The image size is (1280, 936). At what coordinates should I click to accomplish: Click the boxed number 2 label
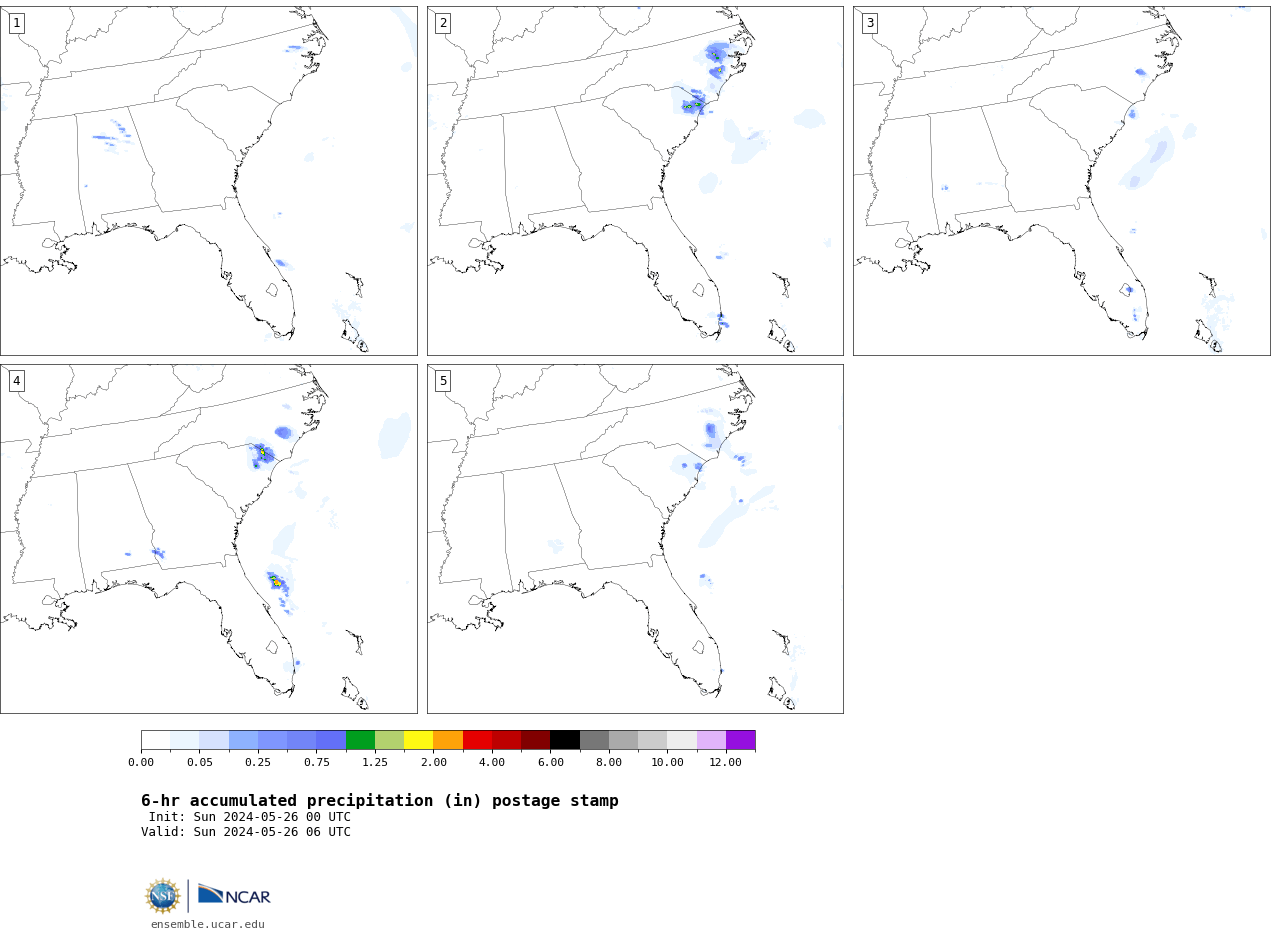pos(443,23)
